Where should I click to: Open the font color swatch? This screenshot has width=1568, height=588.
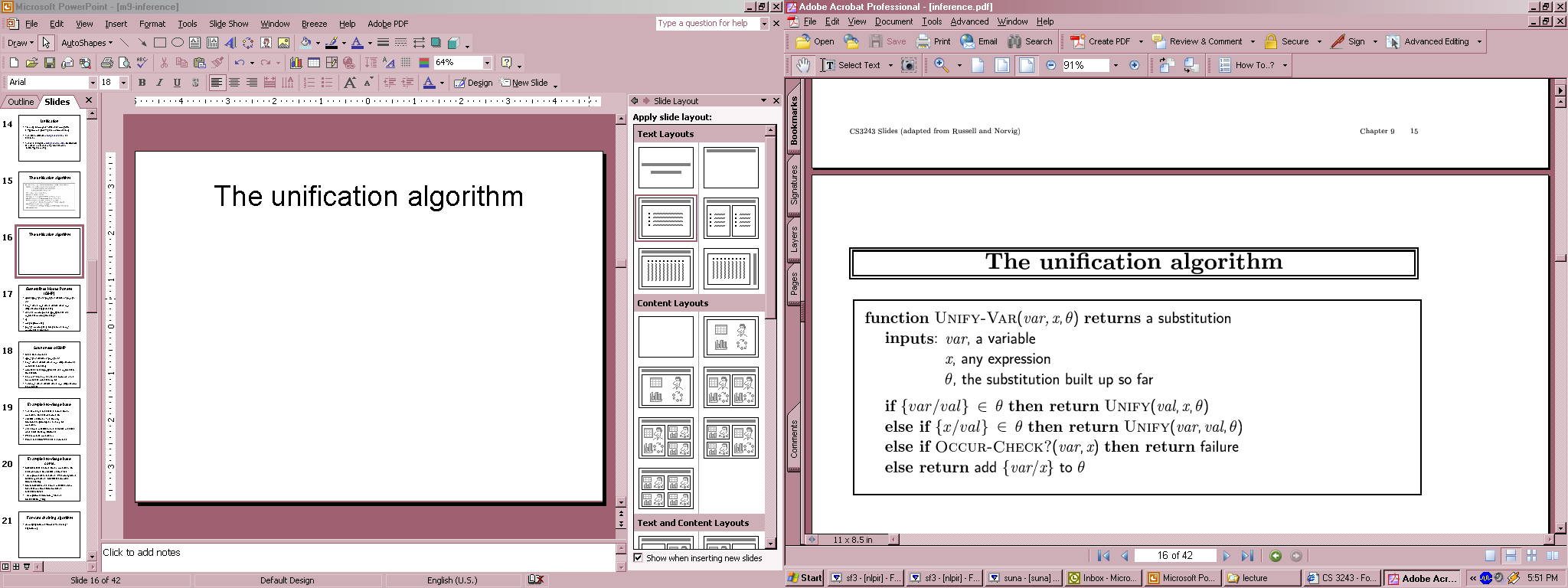[x=429, y=83]
